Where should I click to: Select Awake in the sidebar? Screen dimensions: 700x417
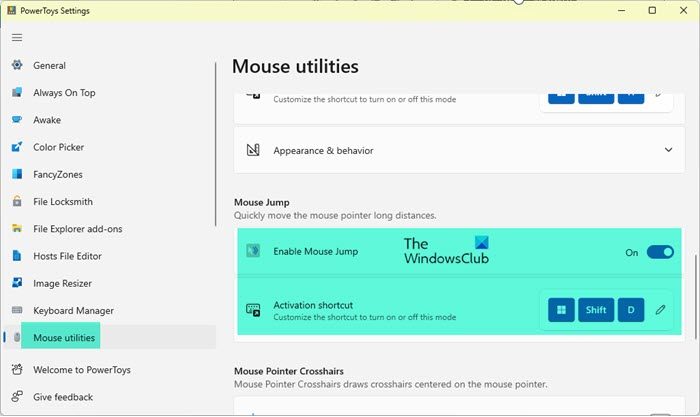pyautogui.click(x=47, y=120)
